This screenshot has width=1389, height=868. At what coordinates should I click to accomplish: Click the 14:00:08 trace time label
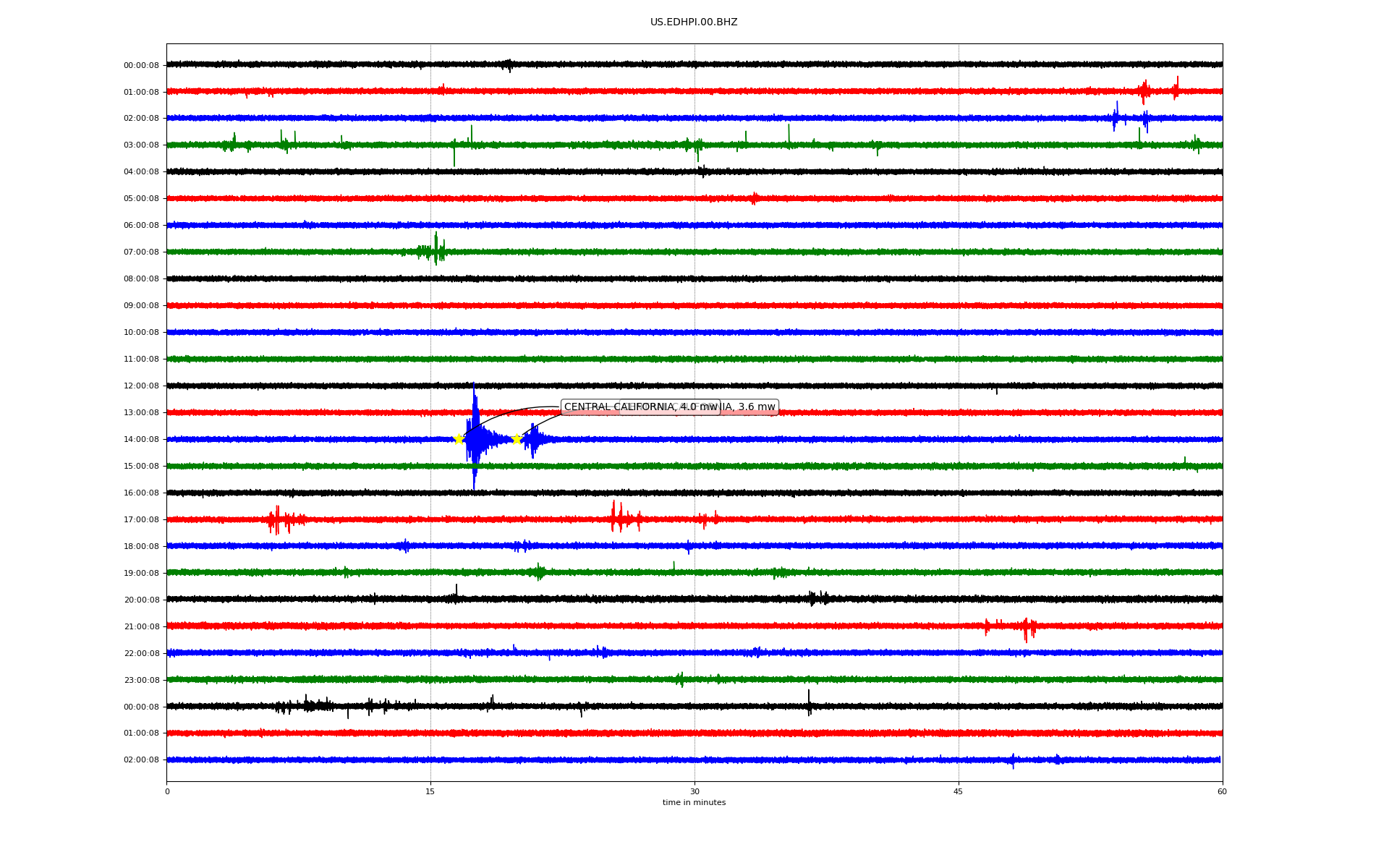141,440
